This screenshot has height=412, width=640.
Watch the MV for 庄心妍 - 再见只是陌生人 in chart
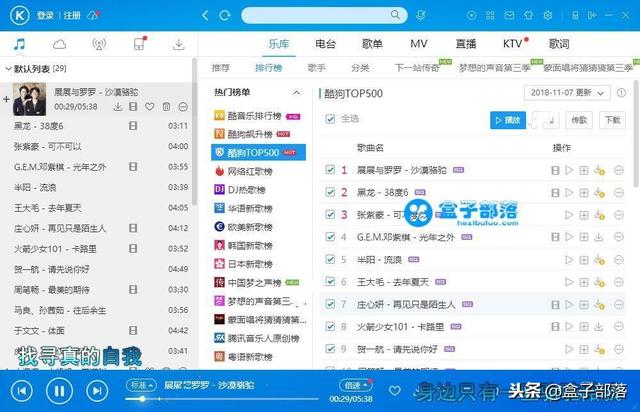click(x=555, y=304)
